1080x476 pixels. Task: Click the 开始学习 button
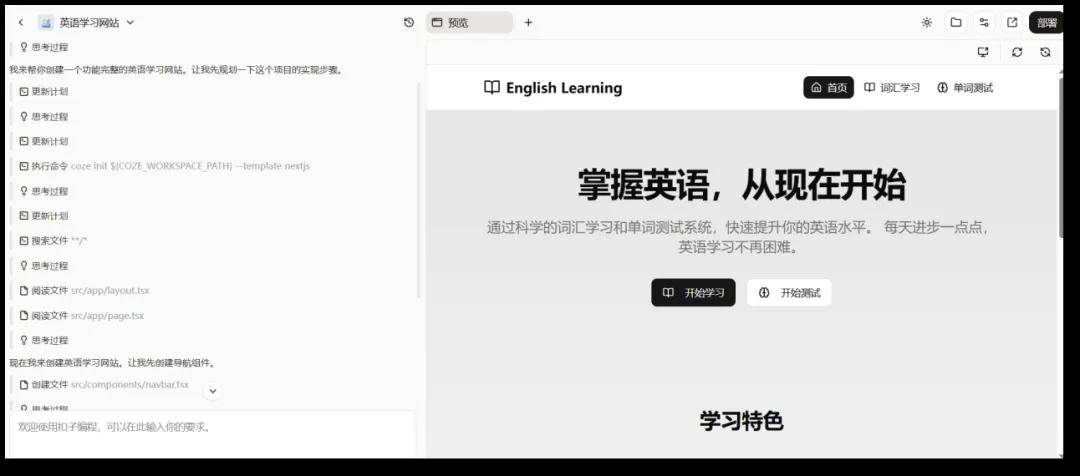693,293
